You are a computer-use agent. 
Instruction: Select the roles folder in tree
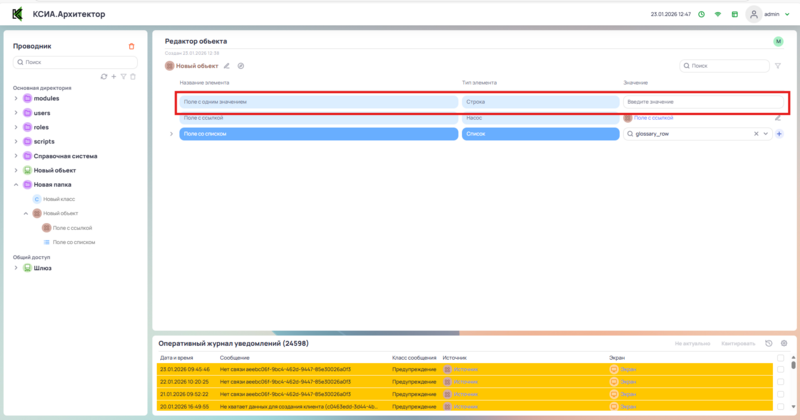click(41, 127)
